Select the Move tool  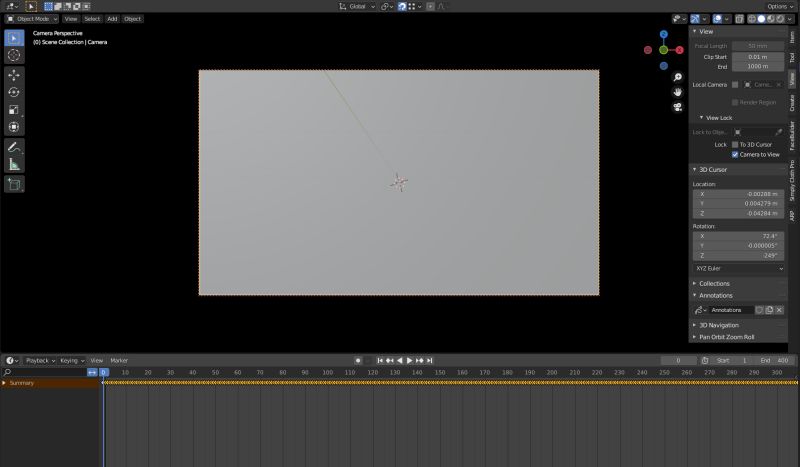14,75
